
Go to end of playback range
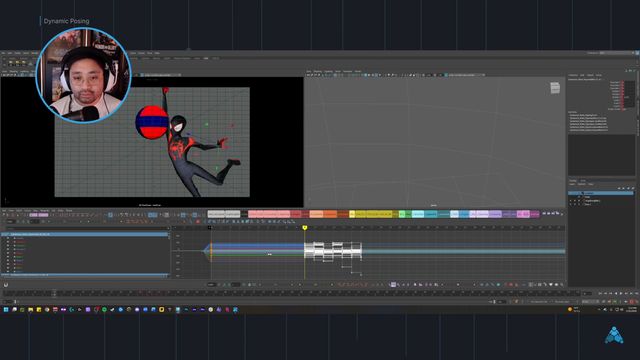(636, 293)
